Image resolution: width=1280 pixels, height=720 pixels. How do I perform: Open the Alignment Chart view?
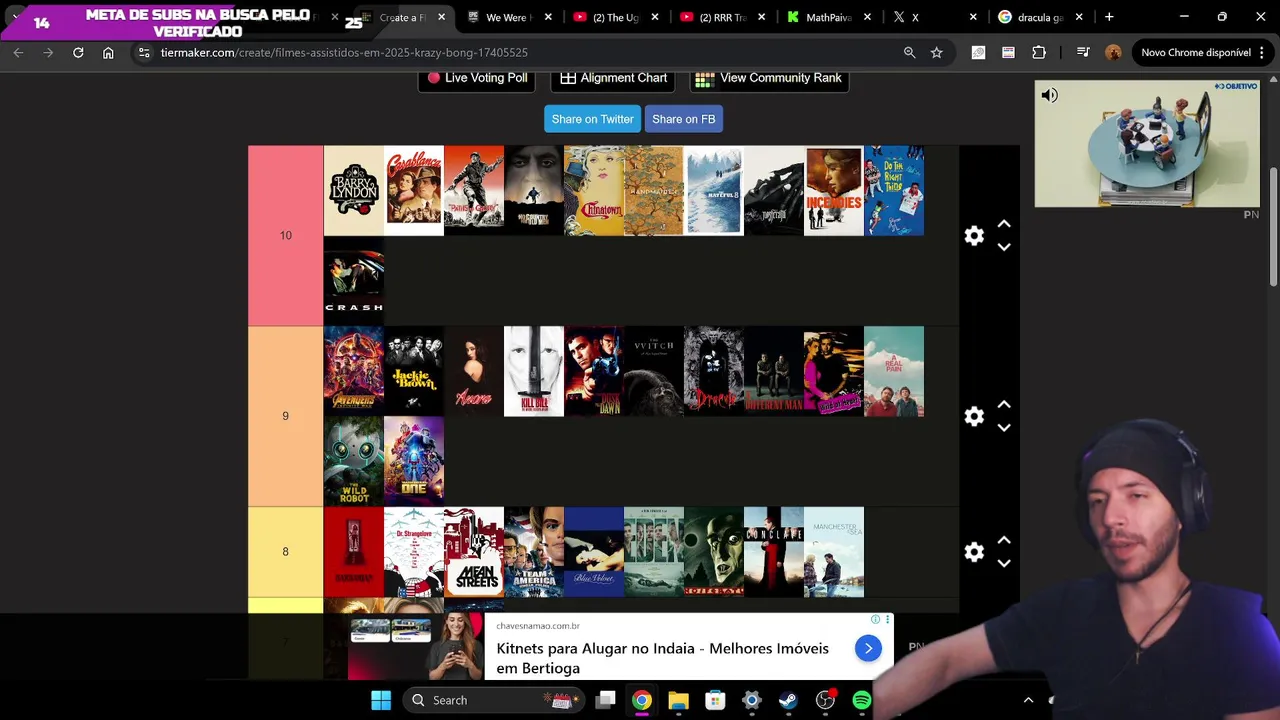tap(613, 78)
